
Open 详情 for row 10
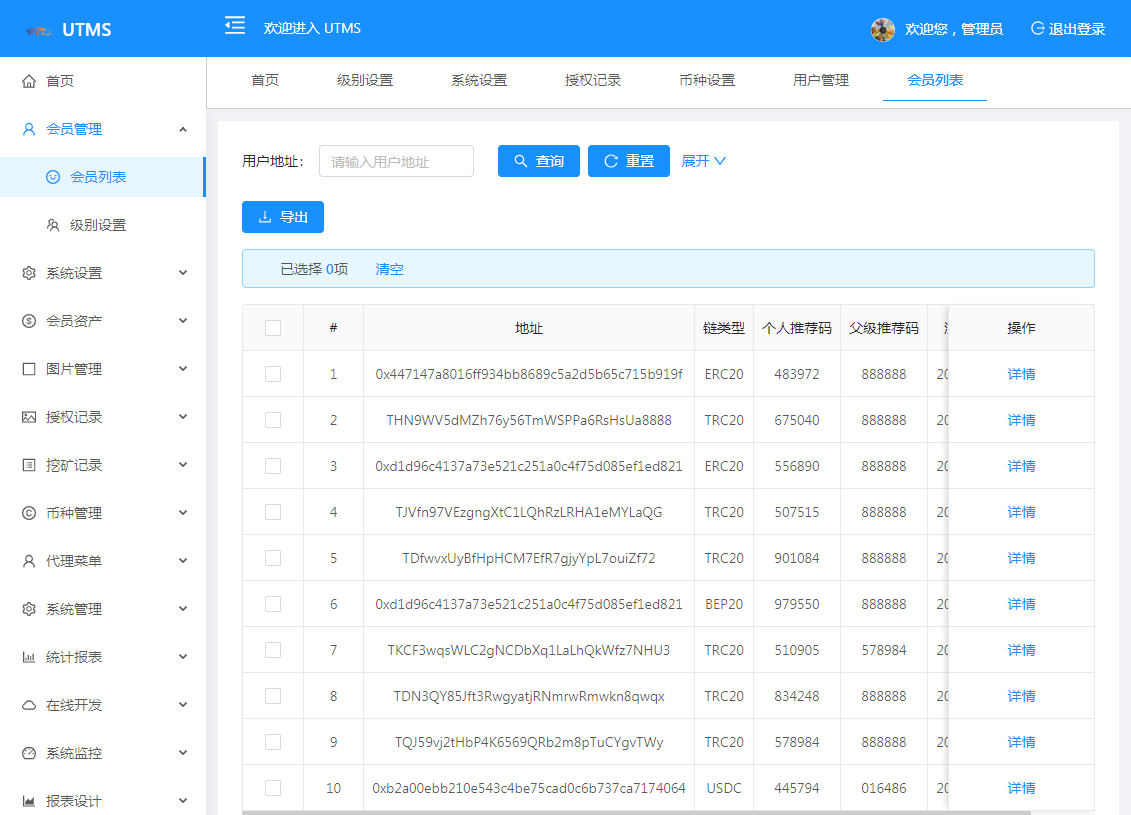(1021, 788)
